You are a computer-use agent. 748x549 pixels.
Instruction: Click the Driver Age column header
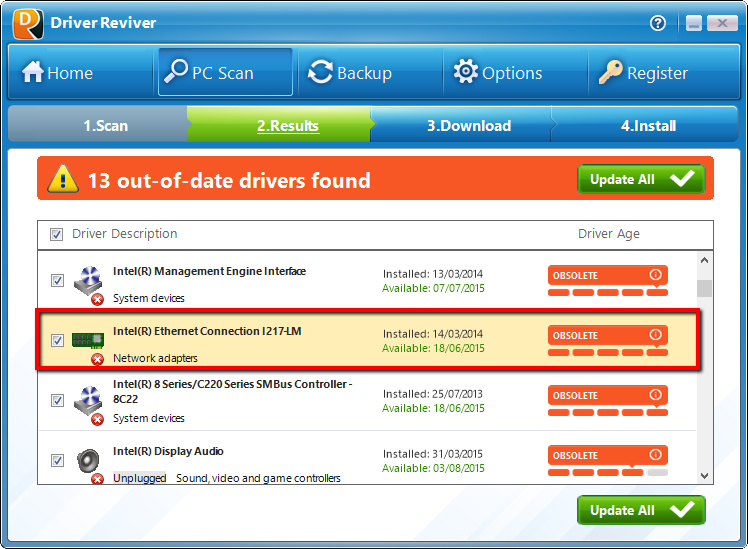point(609,234)
